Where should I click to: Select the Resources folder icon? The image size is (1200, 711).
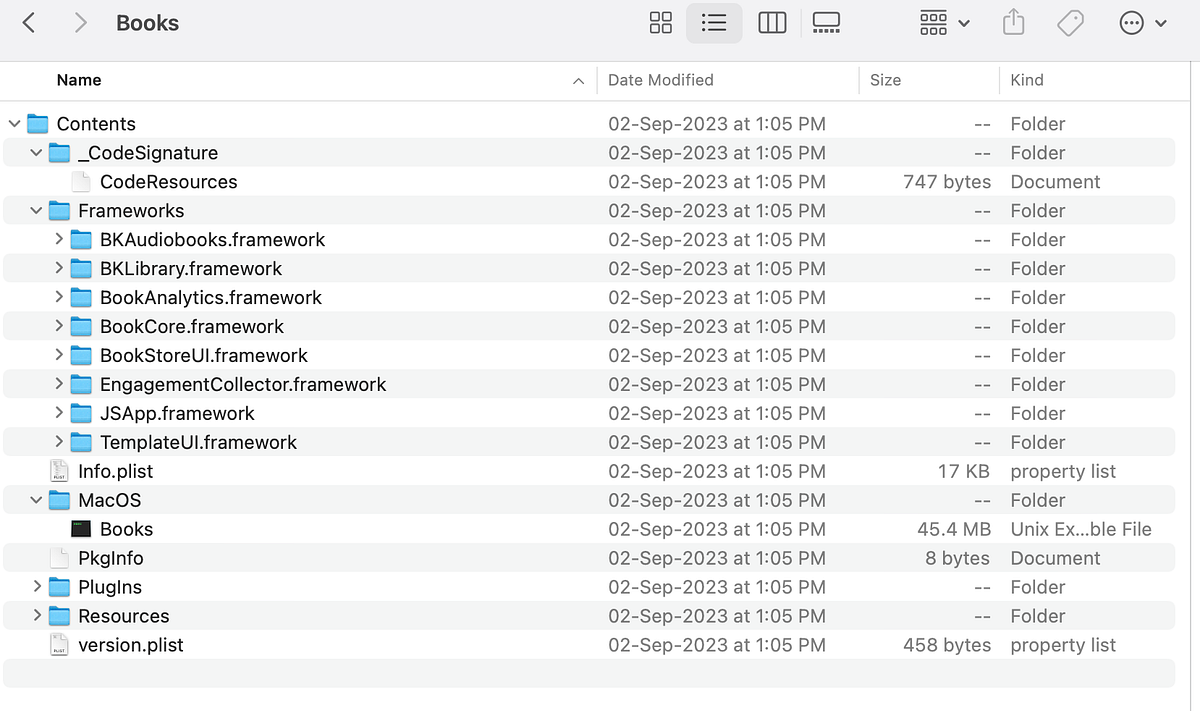[x=60, y=616]
